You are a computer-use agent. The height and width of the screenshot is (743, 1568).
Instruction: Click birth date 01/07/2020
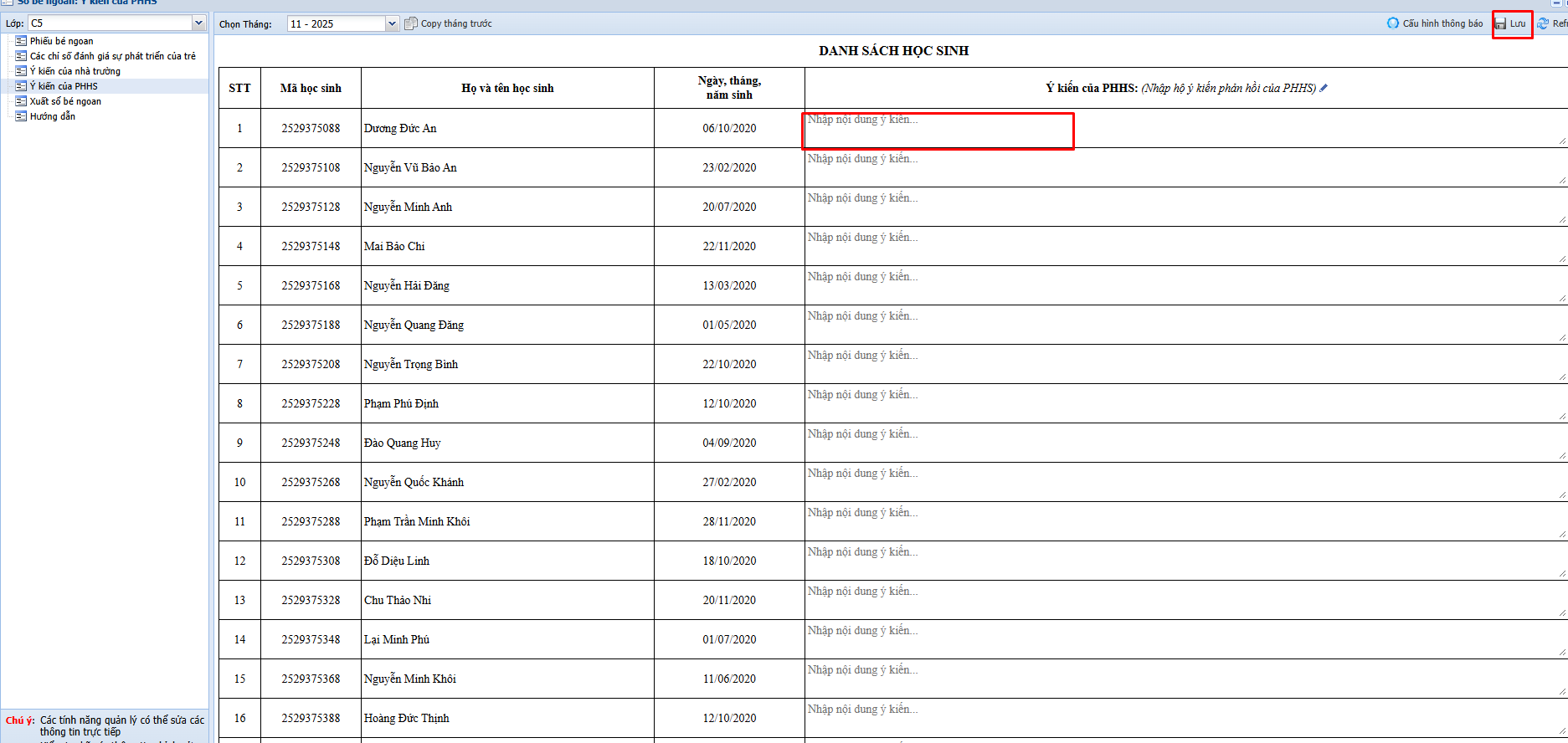coord(729,639)
